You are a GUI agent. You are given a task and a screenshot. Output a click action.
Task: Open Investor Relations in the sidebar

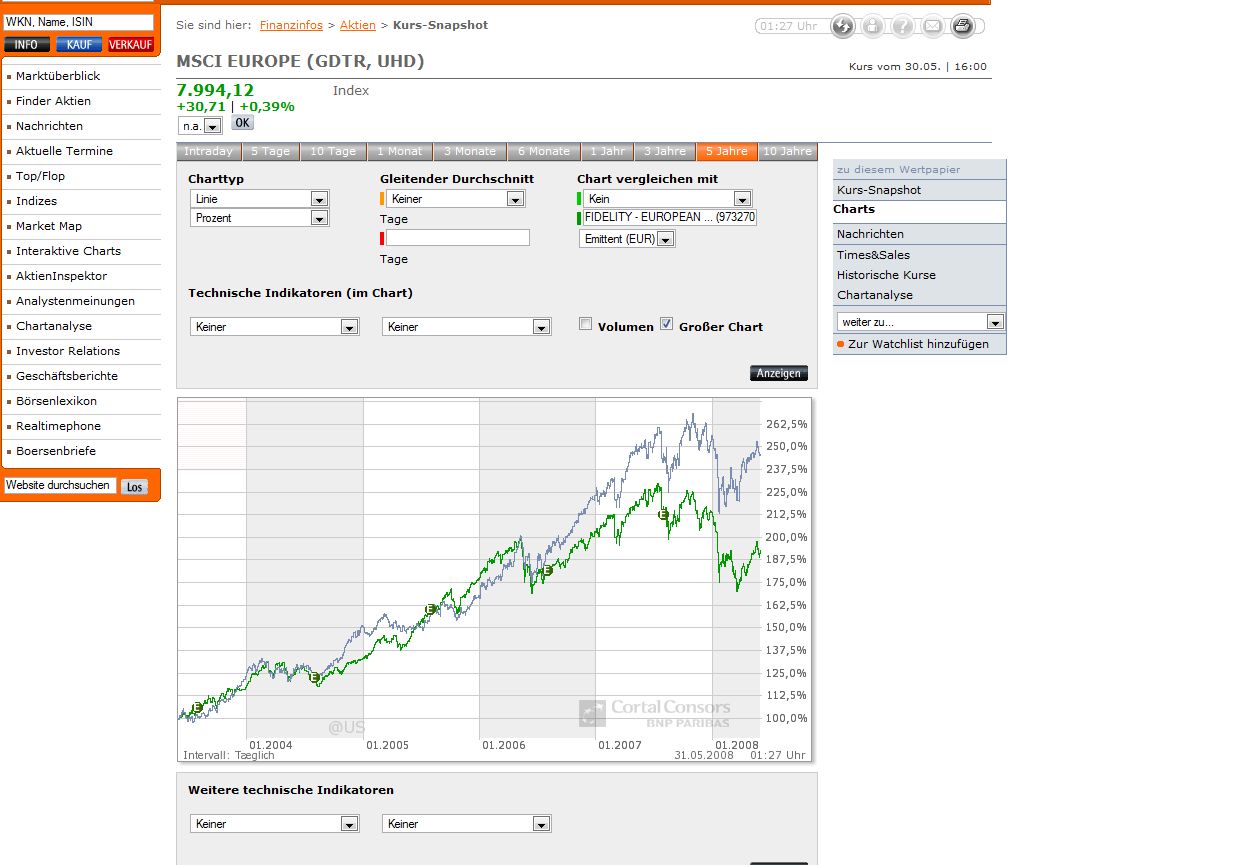pos(68,351)
